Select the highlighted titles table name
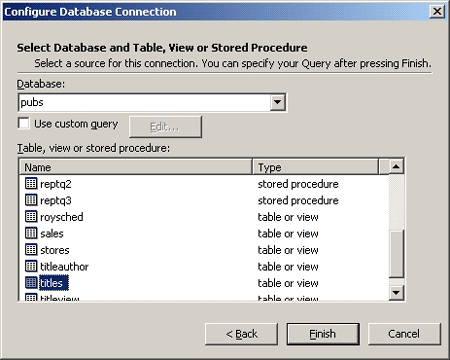Screen dimensions: 450x360 tap(54, 283)
